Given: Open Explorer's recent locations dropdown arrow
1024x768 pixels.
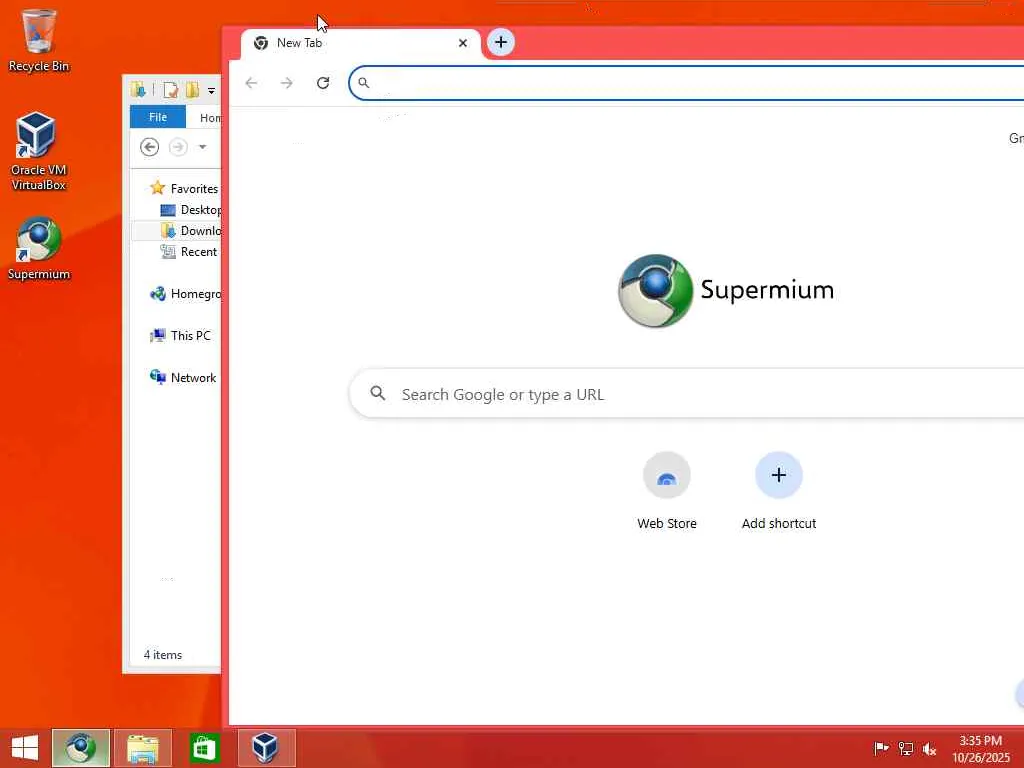Looking at the screenshot, I should tap(202, 147).
